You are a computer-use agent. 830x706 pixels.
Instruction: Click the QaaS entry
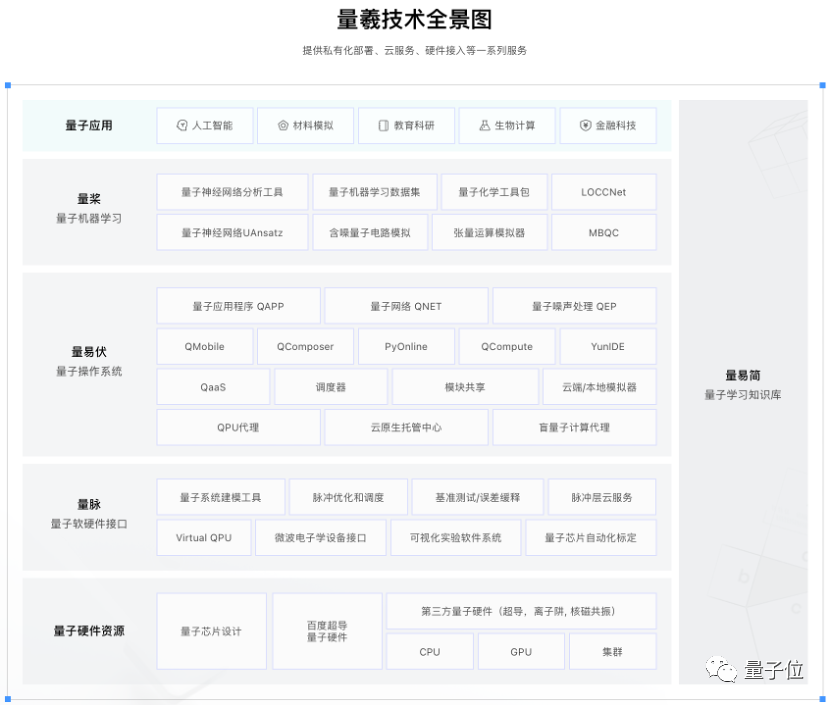(x=213, y=386)
